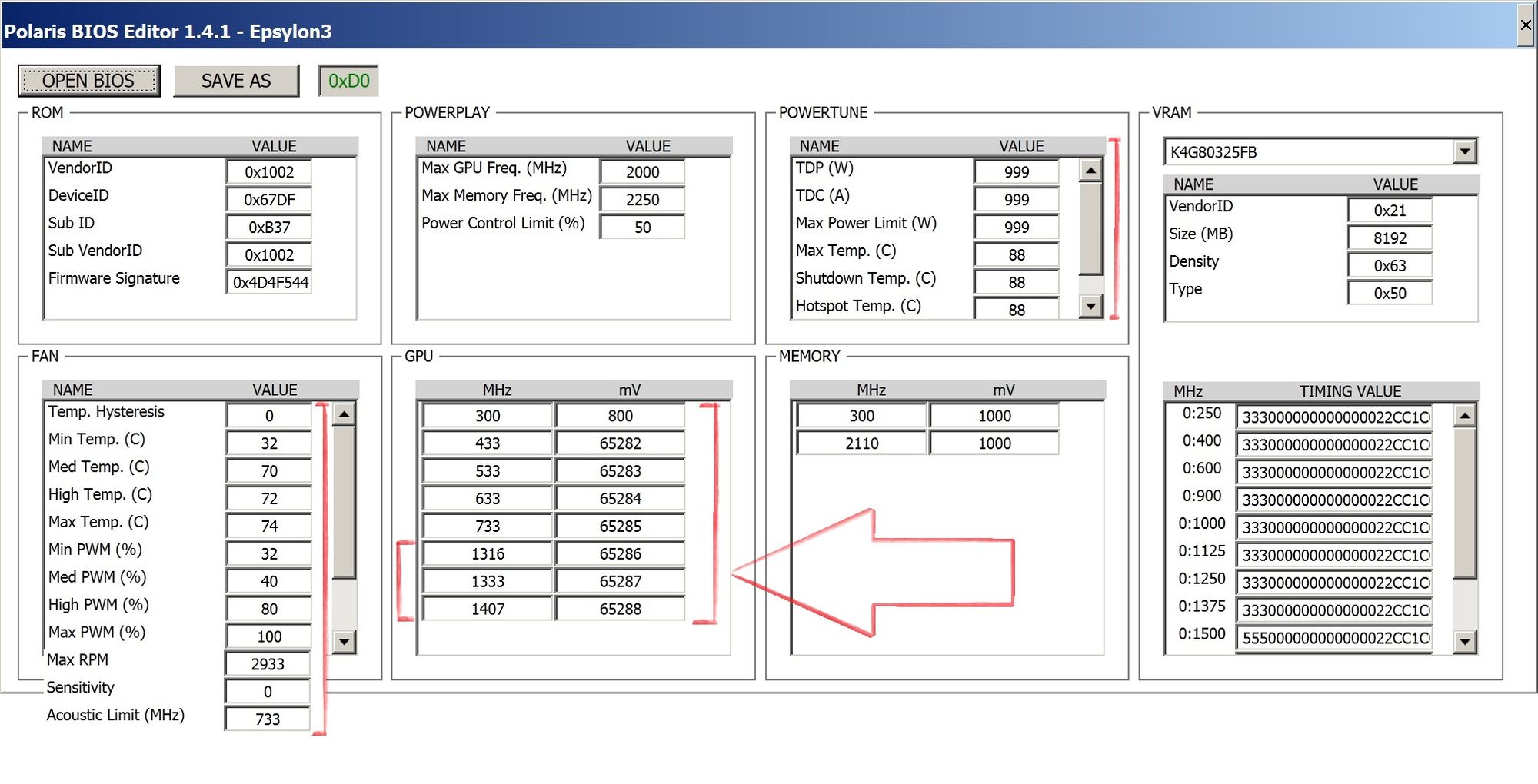
Task: Click the timing list scrollbar thumb
Action: point(1465,503)
